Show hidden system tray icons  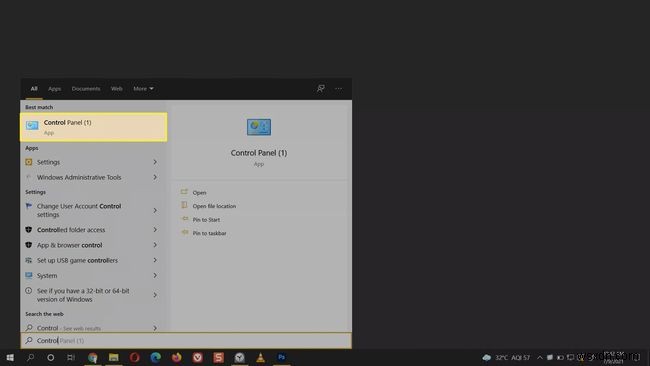point(540,357)
